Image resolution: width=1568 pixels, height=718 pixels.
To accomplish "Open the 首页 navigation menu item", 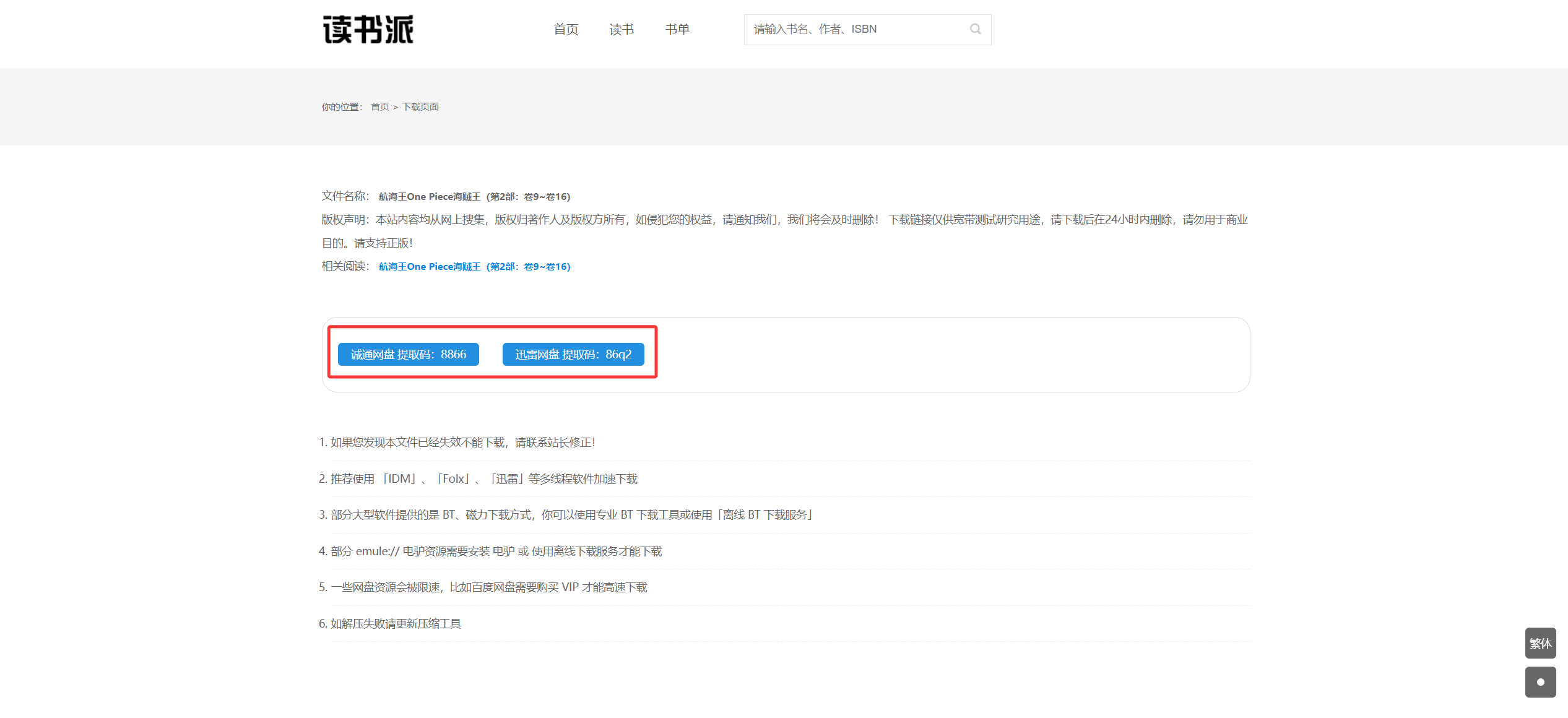I will pos(565,29).
